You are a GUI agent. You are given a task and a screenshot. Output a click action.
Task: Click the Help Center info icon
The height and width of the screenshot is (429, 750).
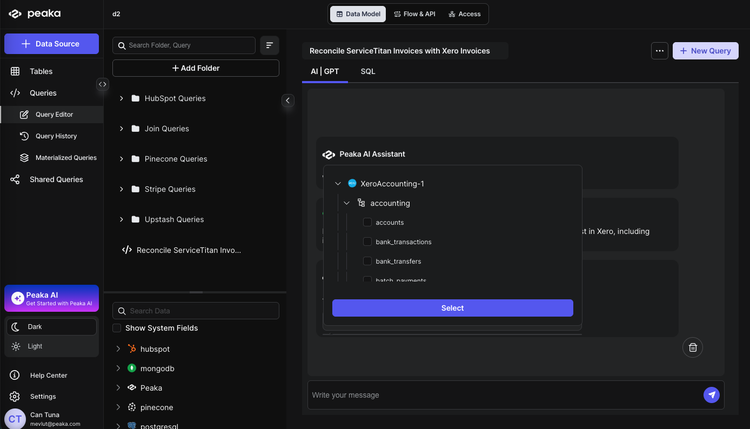(15, 375)
